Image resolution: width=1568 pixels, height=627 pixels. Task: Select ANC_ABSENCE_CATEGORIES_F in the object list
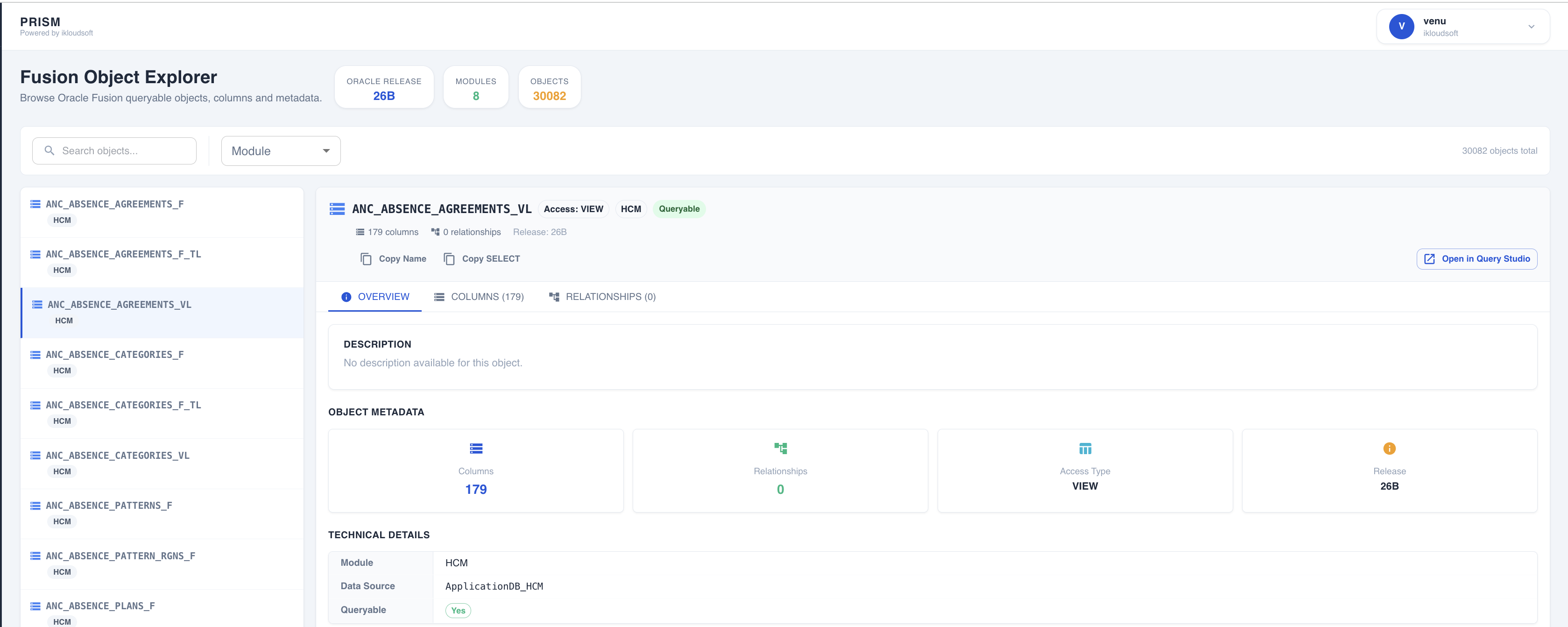(x=162, y=363)
